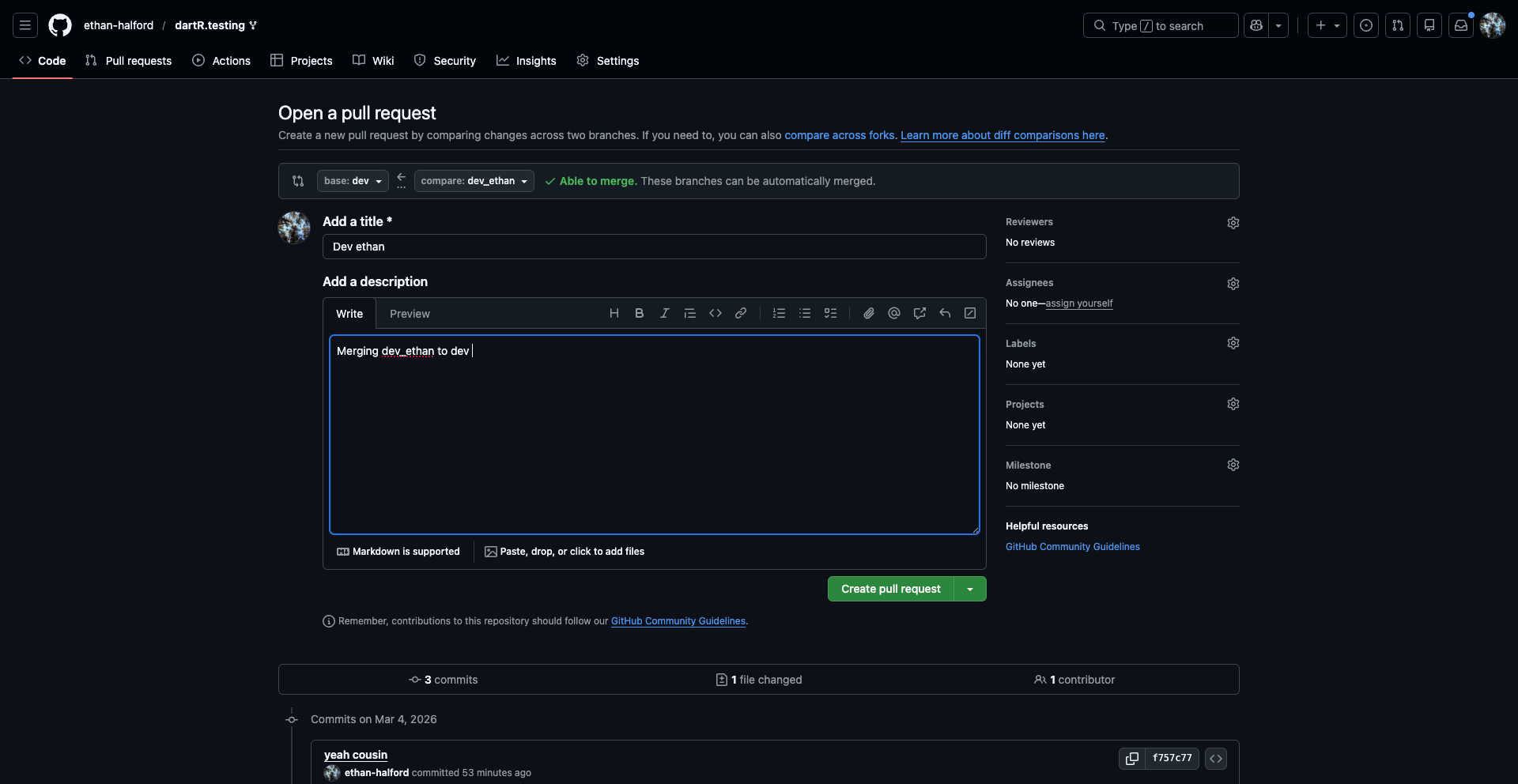Insert a link using the link icon
1518x784 pixels.
[740, 314]
